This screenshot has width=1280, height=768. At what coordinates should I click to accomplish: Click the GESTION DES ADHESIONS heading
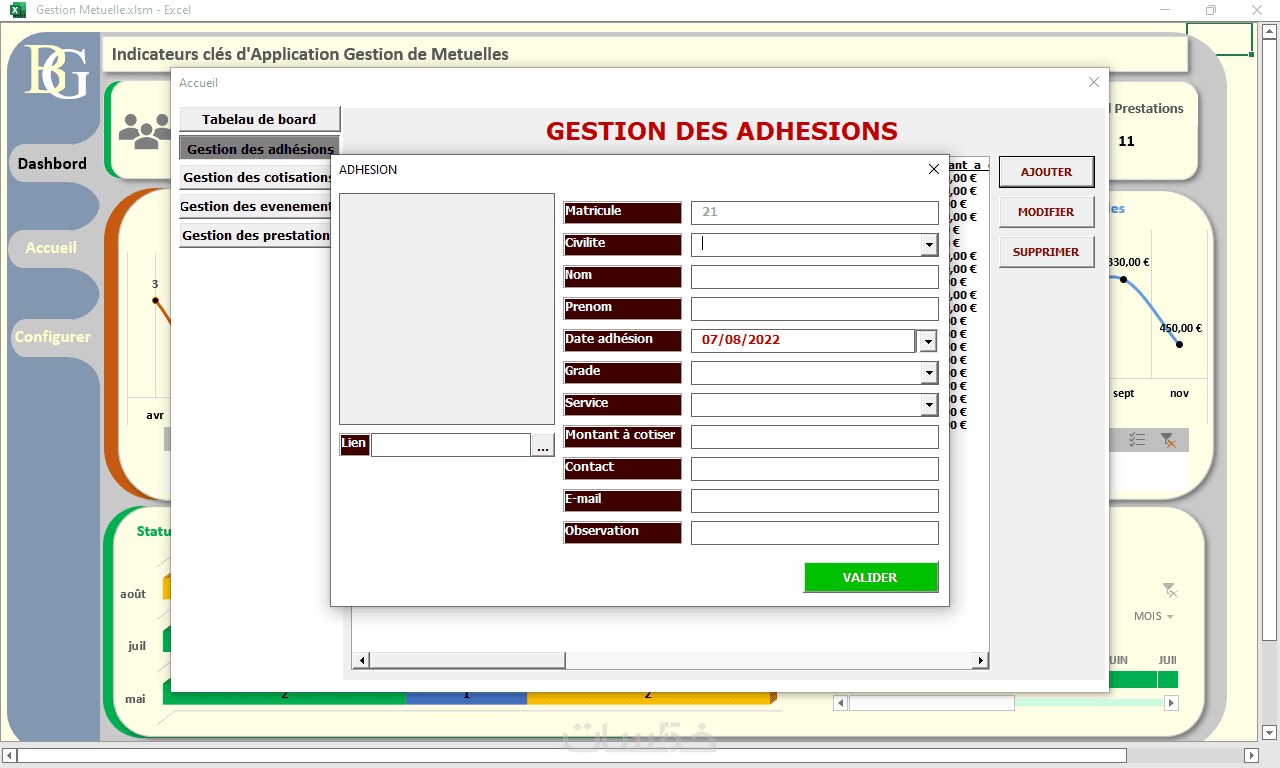click(x=722, y=131)
